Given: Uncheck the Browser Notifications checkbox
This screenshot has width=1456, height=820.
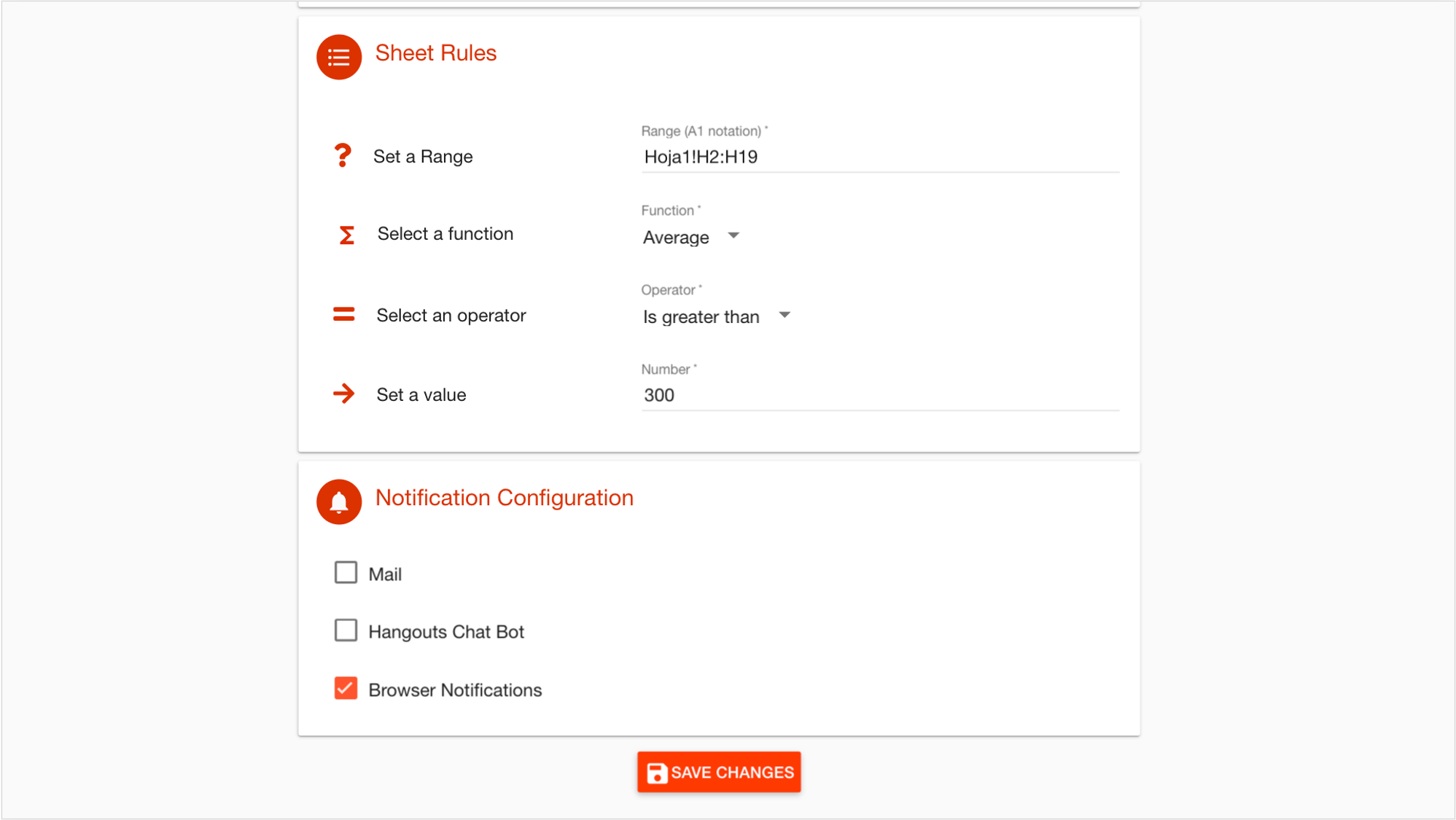Looking at the screenshot, I should 346,689.
